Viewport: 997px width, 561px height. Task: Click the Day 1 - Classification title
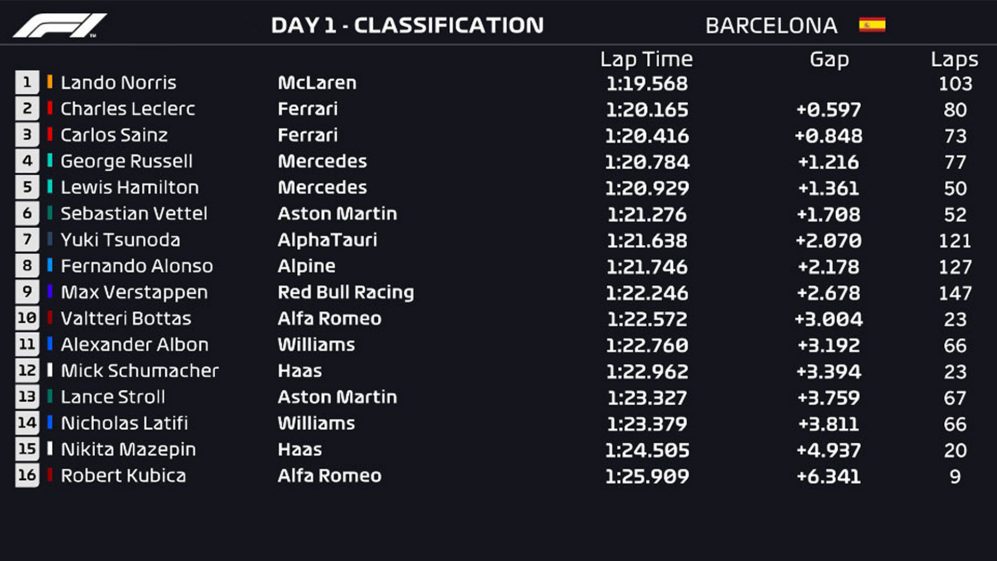[x=408, y=25]
